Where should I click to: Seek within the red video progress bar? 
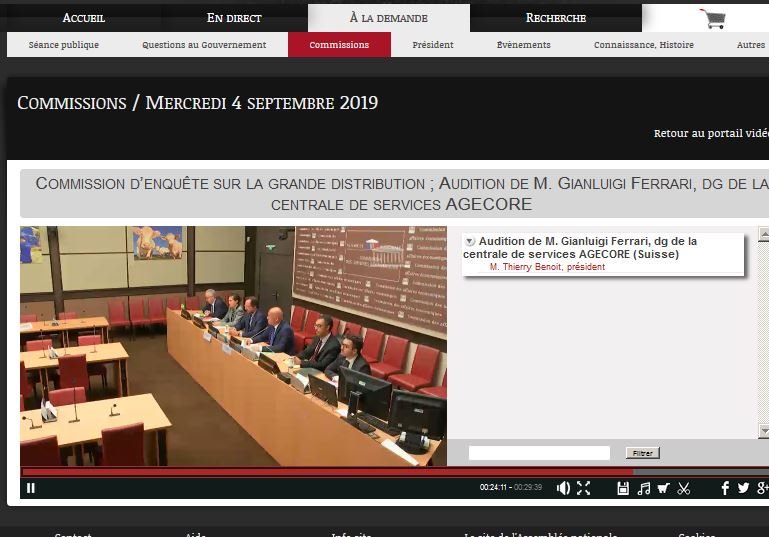[328, 472]
